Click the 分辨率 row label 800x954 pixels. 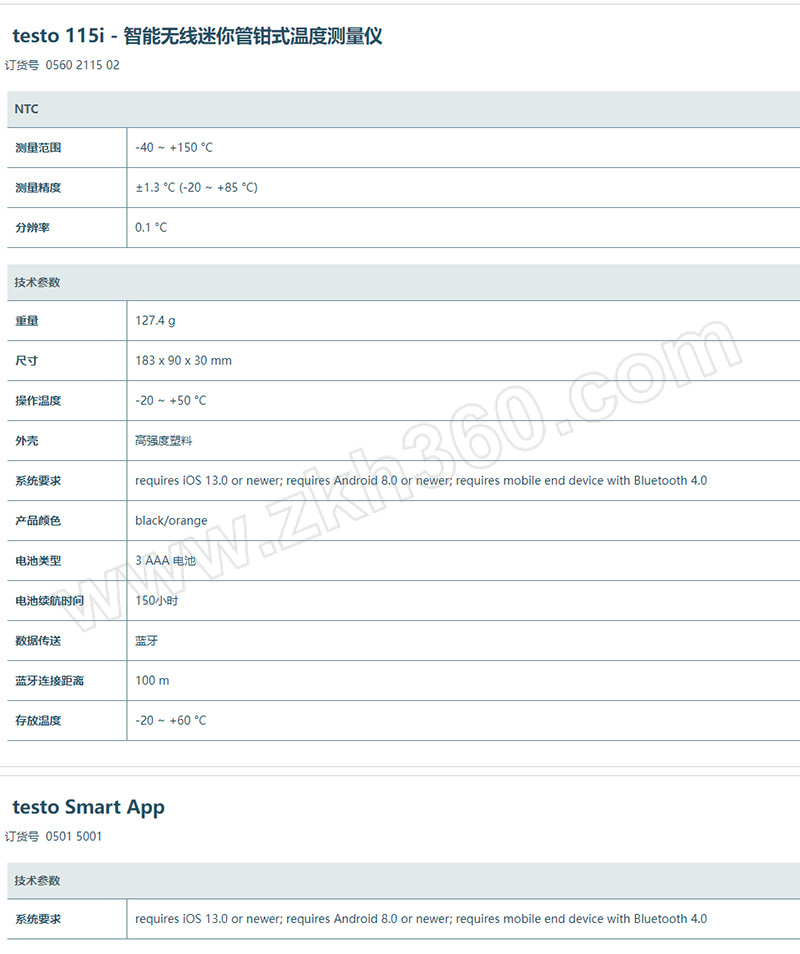tap(32, 228)
